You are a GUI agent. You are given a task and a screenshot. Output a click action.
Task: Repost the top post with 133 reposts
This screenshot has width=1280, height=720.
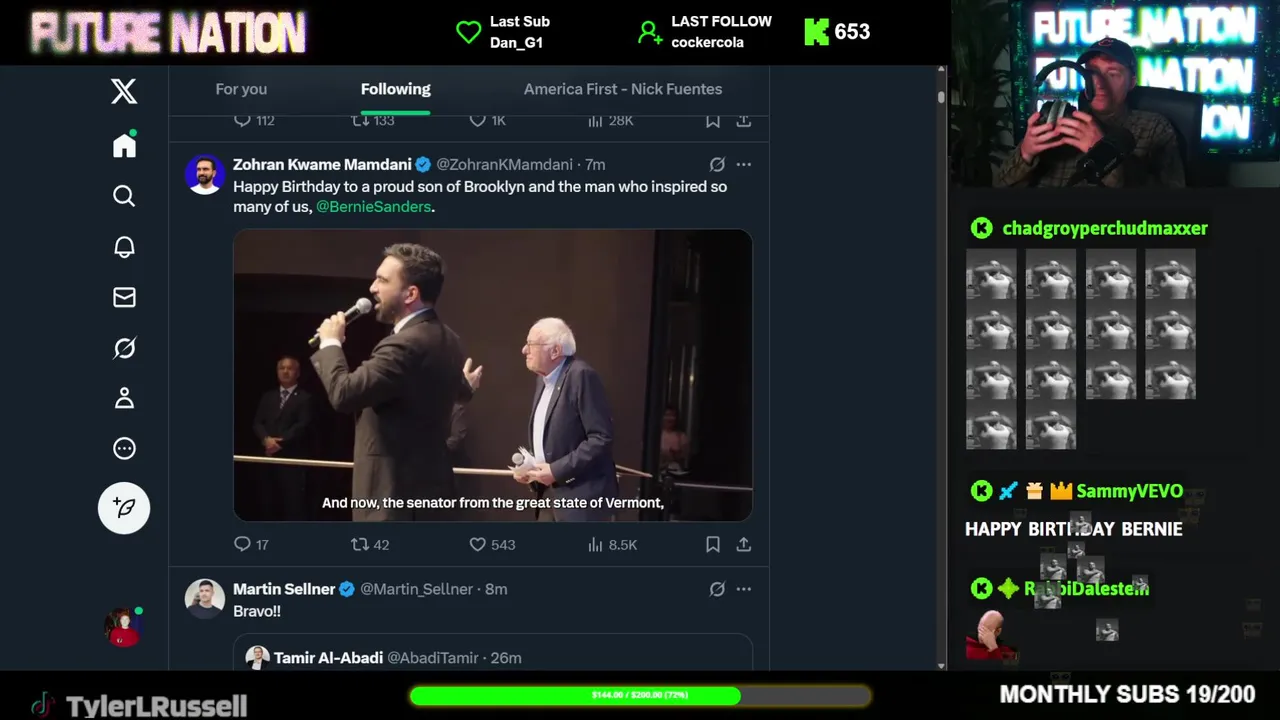click(x=373, y=120)
